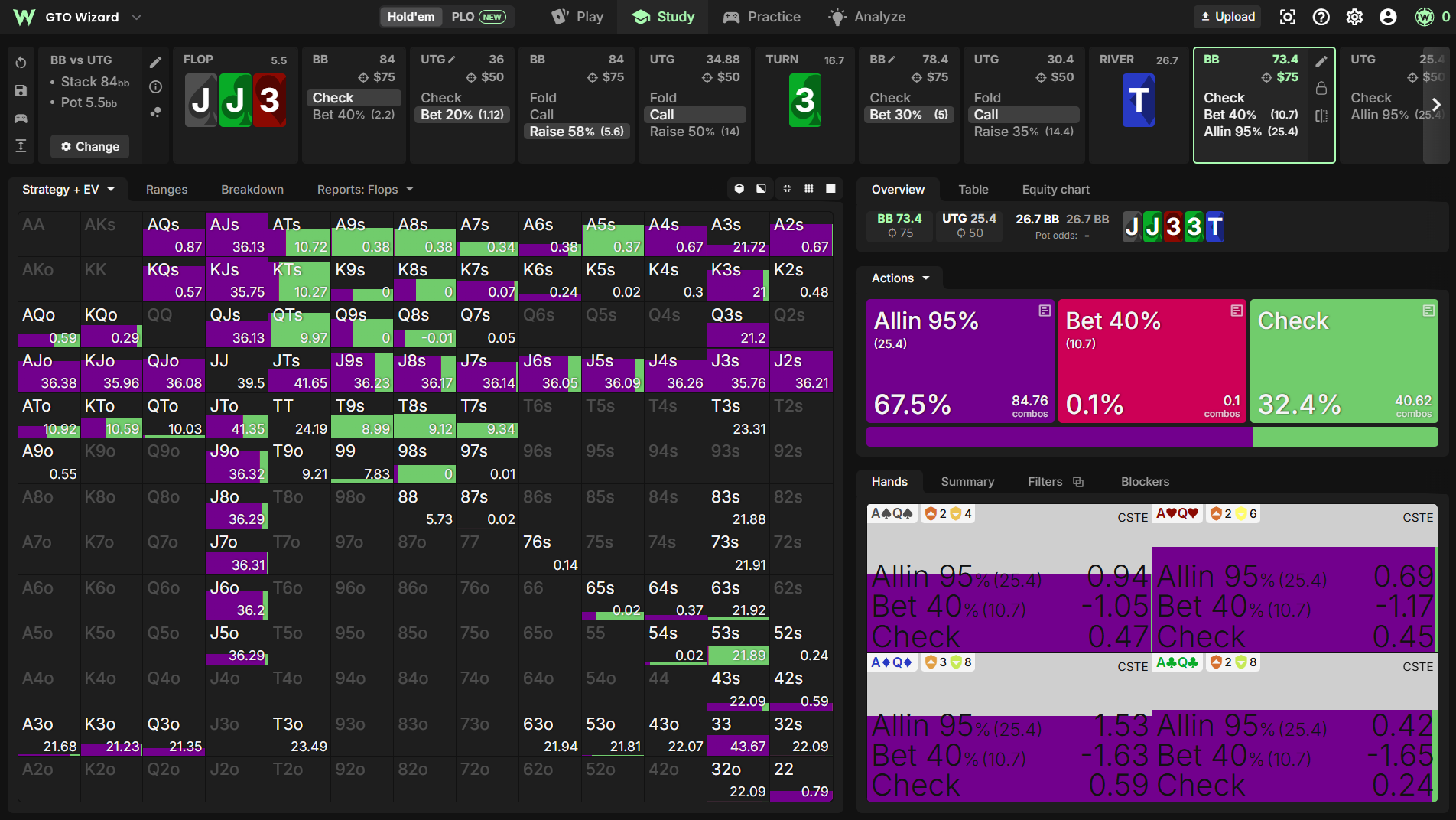1456x820 pixels.
Task: Click the bubbles icon beside Pot 5.5bb
Action: (x=155, y=112)
